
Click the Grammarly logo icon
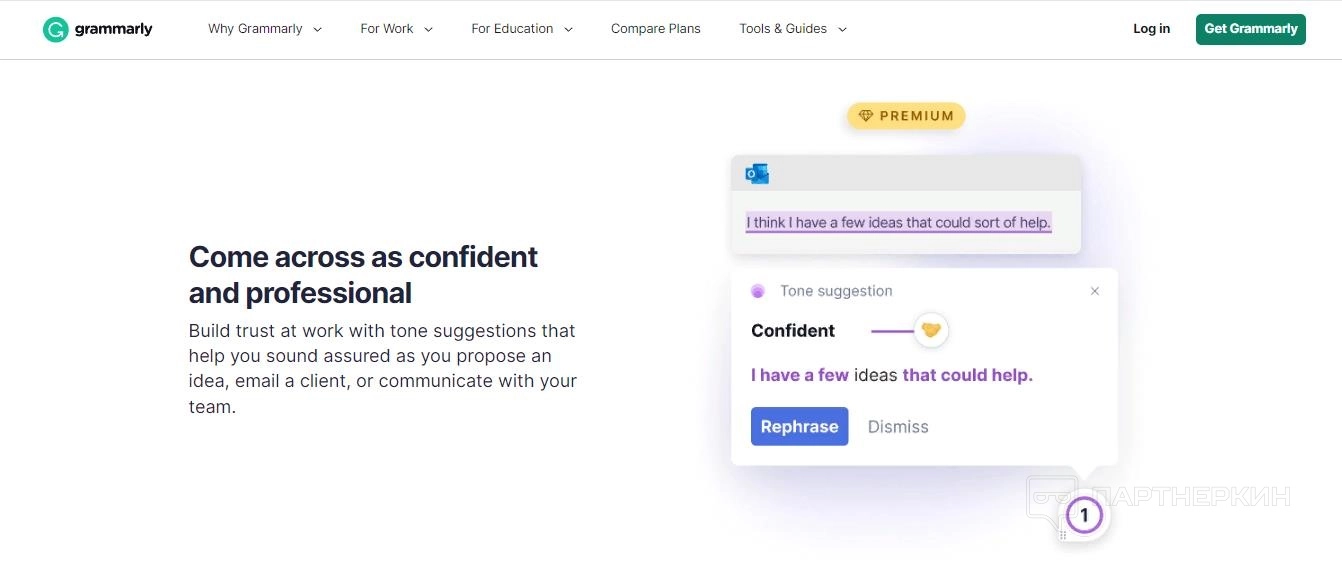click(x=55, y=29)
